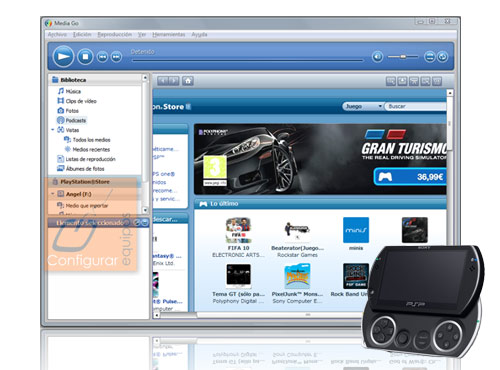Open the Gran Turismo thumbnail beside minis
Screen dimensions: 500x370
415,230
